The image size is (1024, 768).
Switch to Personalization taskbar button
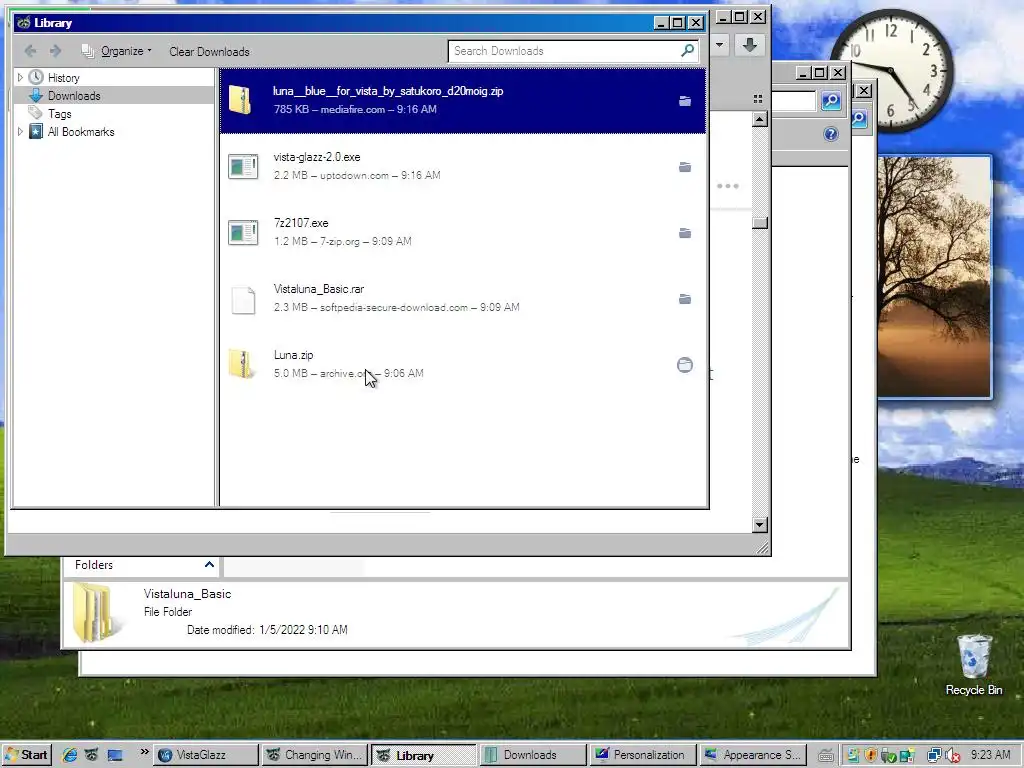coord(642,755)
